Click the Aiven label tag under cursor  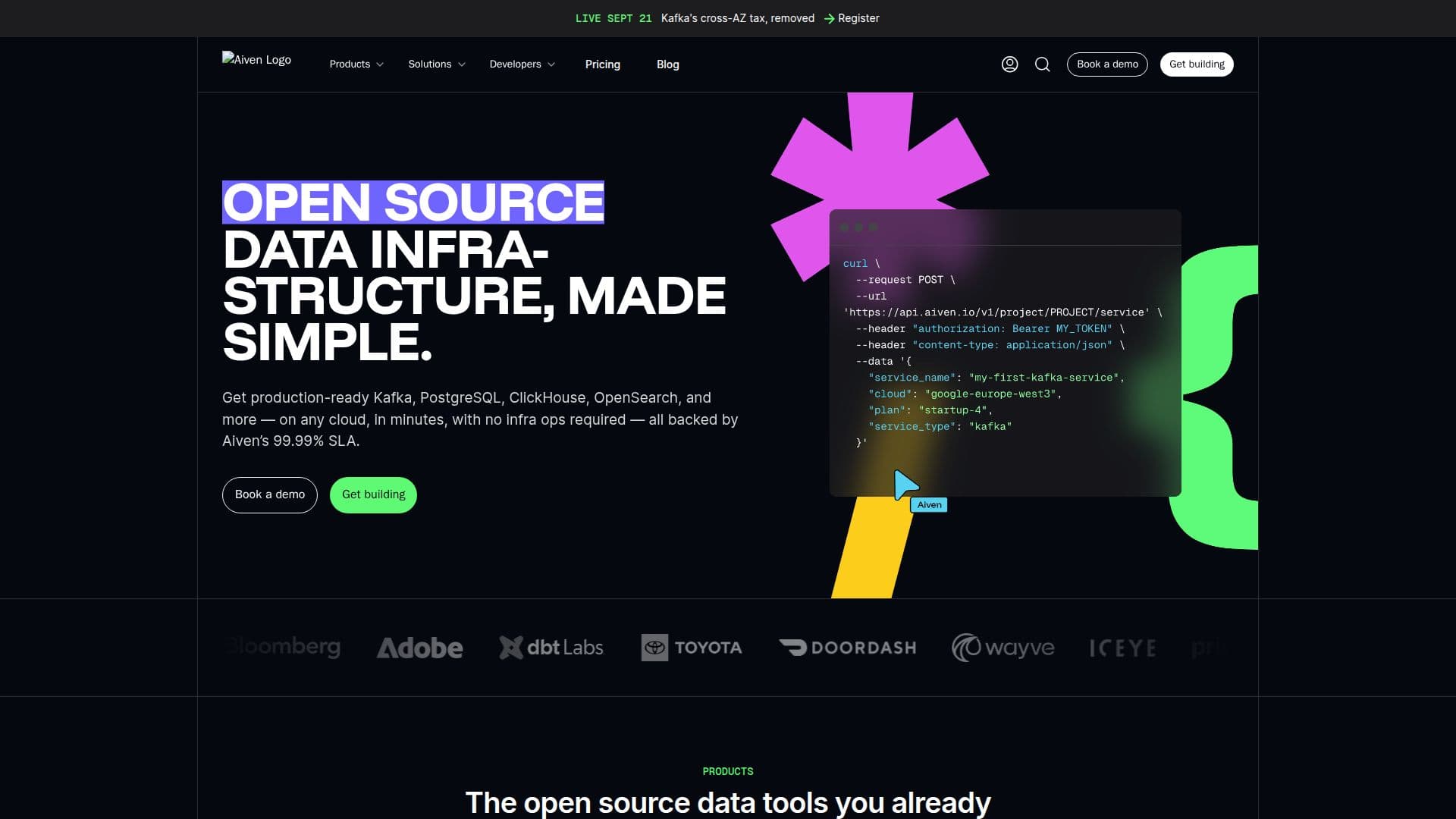(x=929, y=505)
